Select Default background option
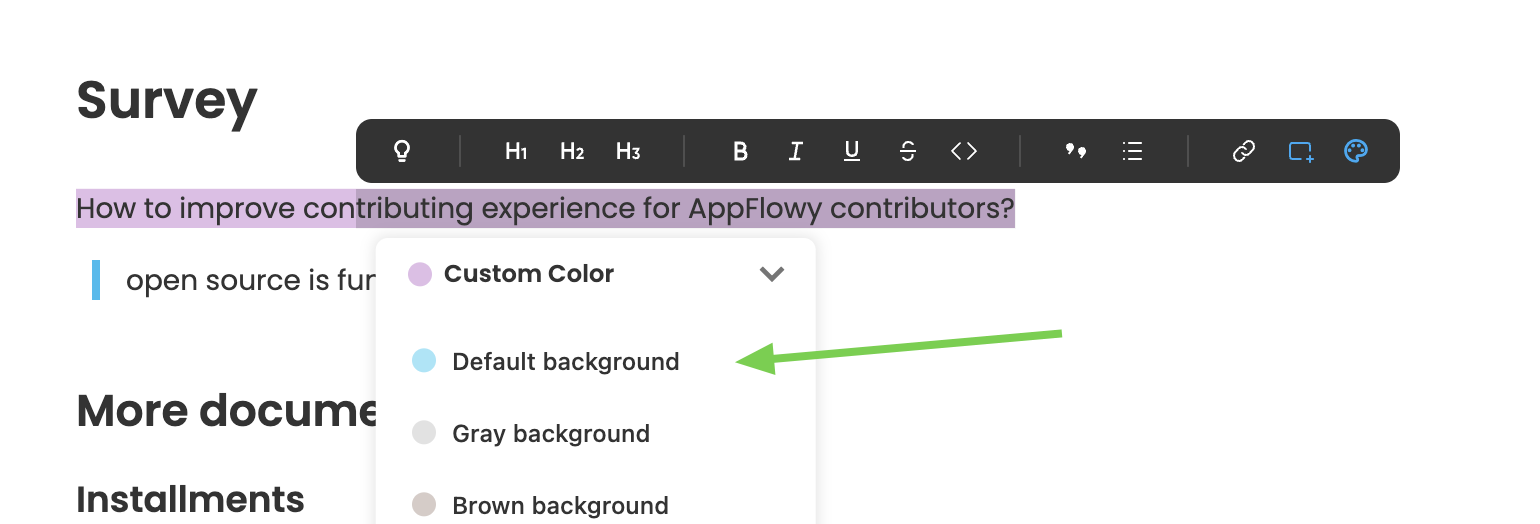This screenshot has height=524, width=1540. [596, 361]
